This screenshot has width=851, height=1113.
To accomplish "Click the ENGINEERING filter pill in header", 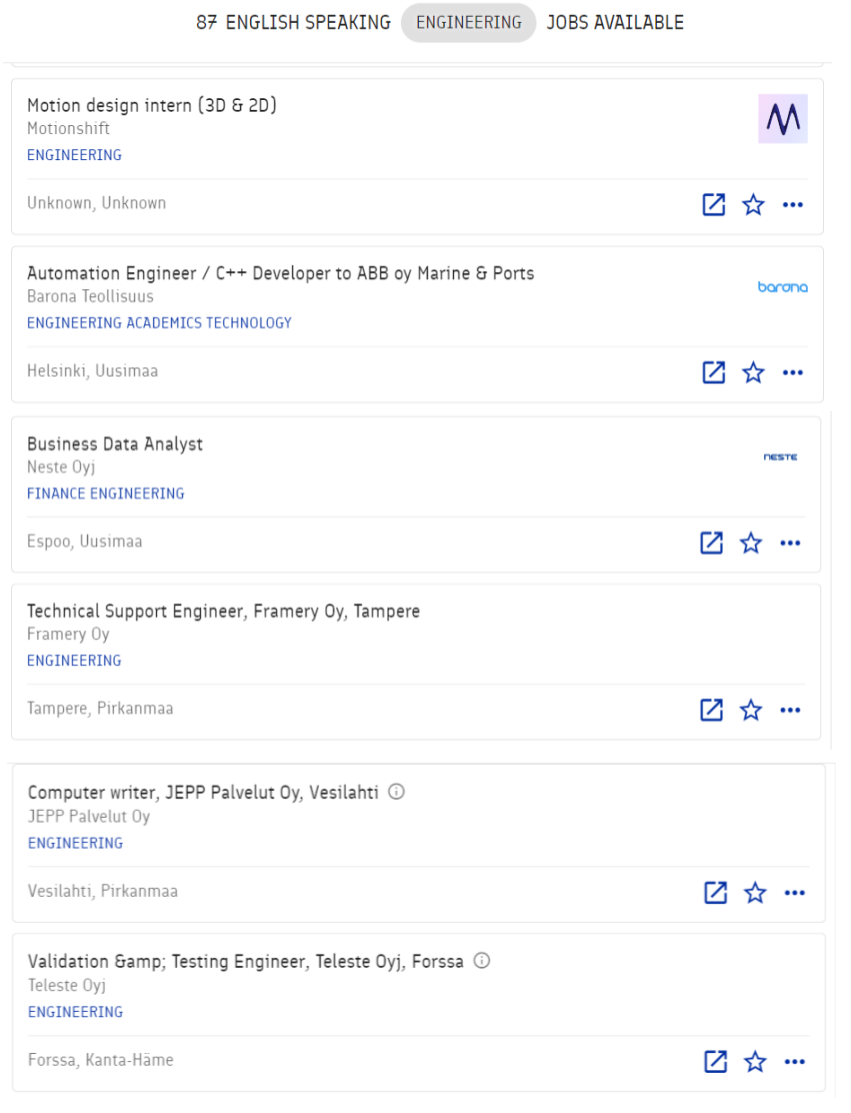I will click(x=468, y=22).
